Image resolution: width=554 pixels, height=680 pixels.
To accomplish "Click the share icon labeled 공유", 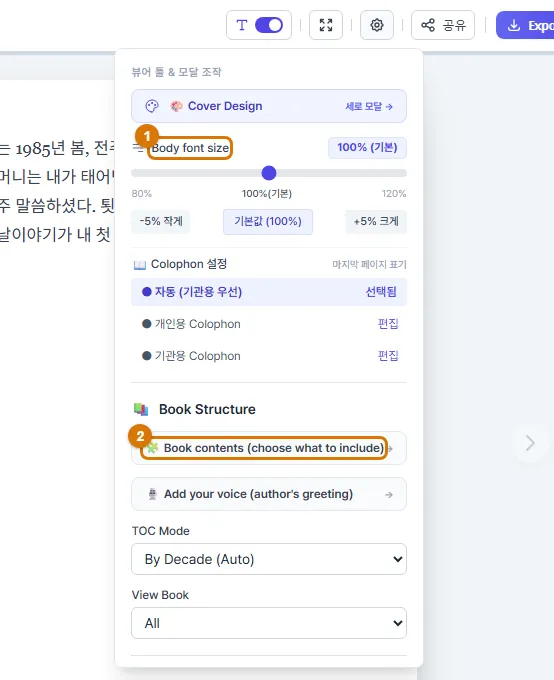I will (428, 25).
